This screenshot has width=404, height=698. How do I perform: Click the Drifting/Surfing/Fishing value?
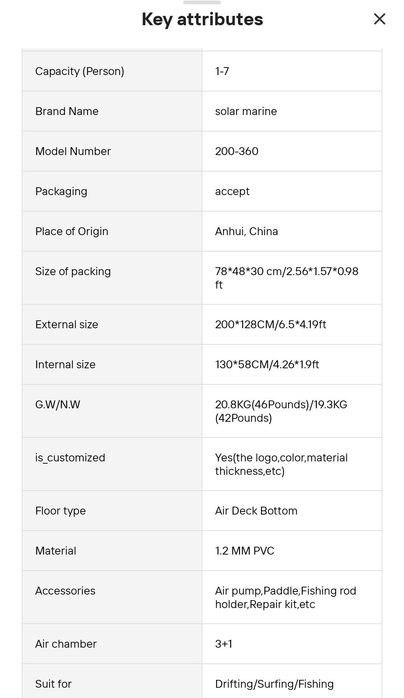point(274,684)
